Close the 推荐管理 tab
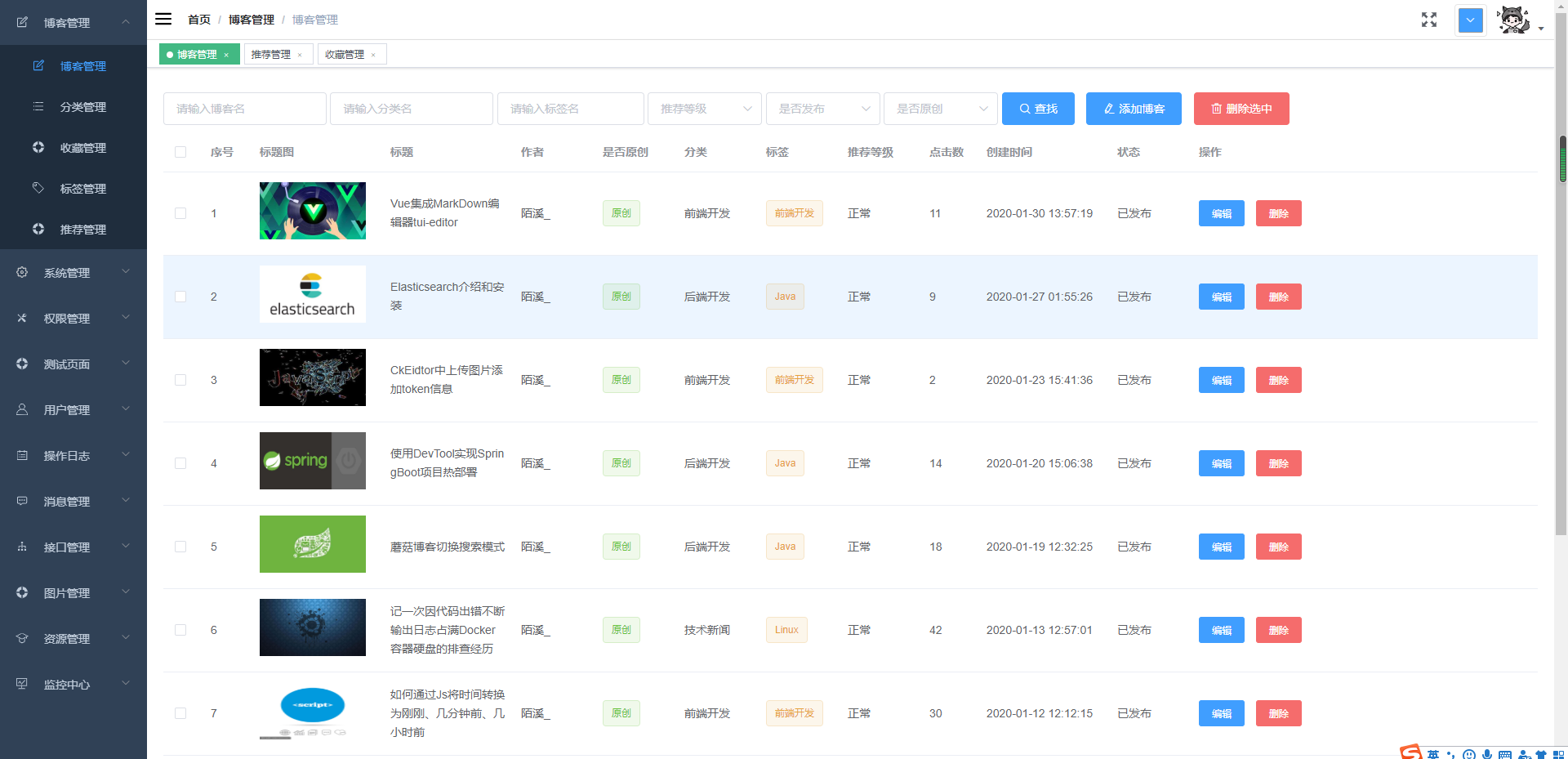The height and width of the screenshot is (759, 1568). click(x=300, y=55)
